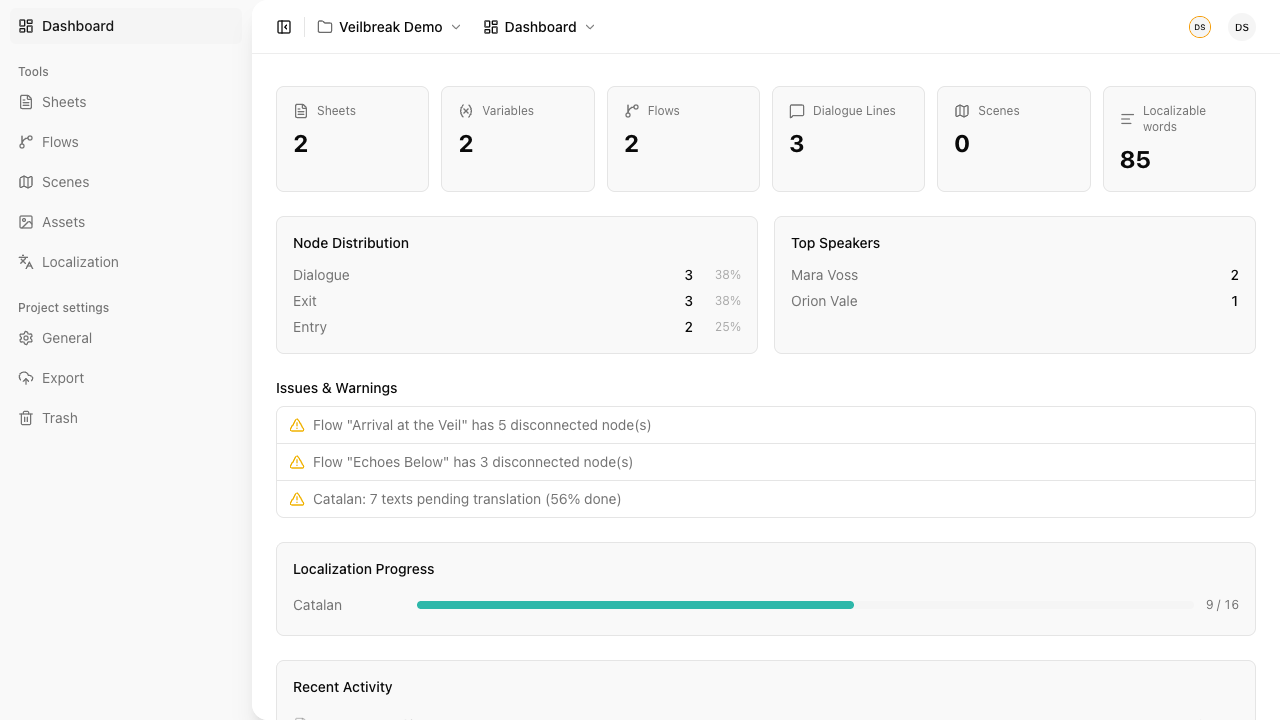Click the Issues & Warnings heading

coord(337,388)
